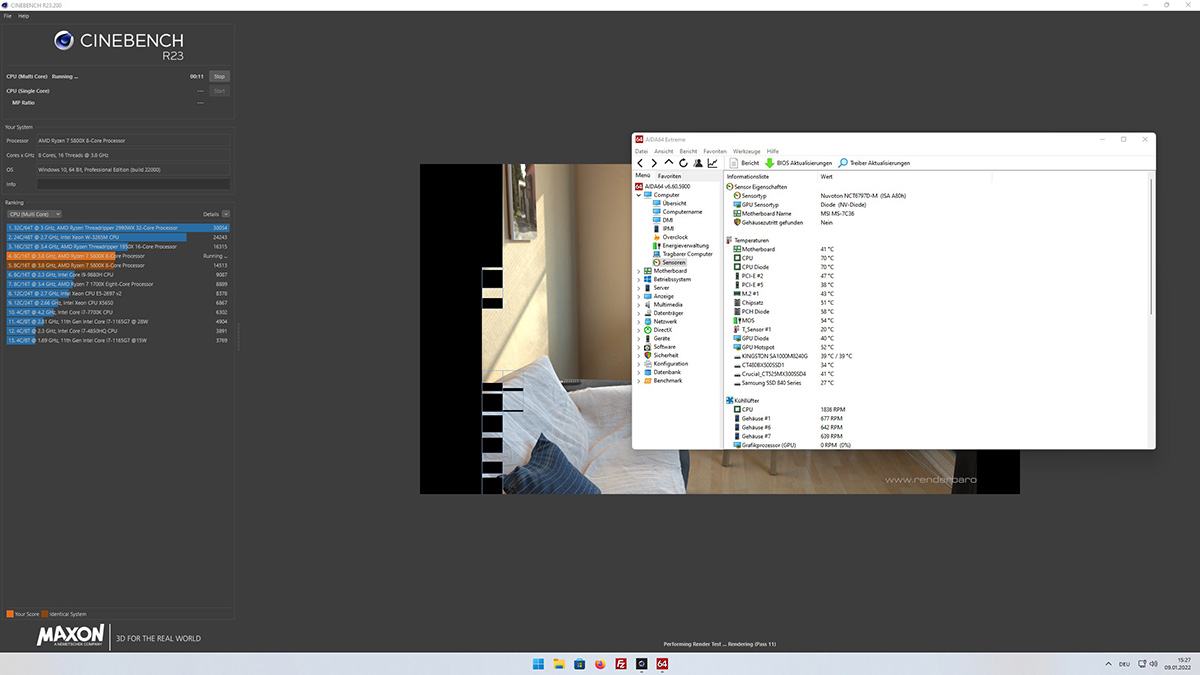1200x675 pixels.
Task: Select the Threadripper 2990WX ranking bar
Action: click(118, 228)
